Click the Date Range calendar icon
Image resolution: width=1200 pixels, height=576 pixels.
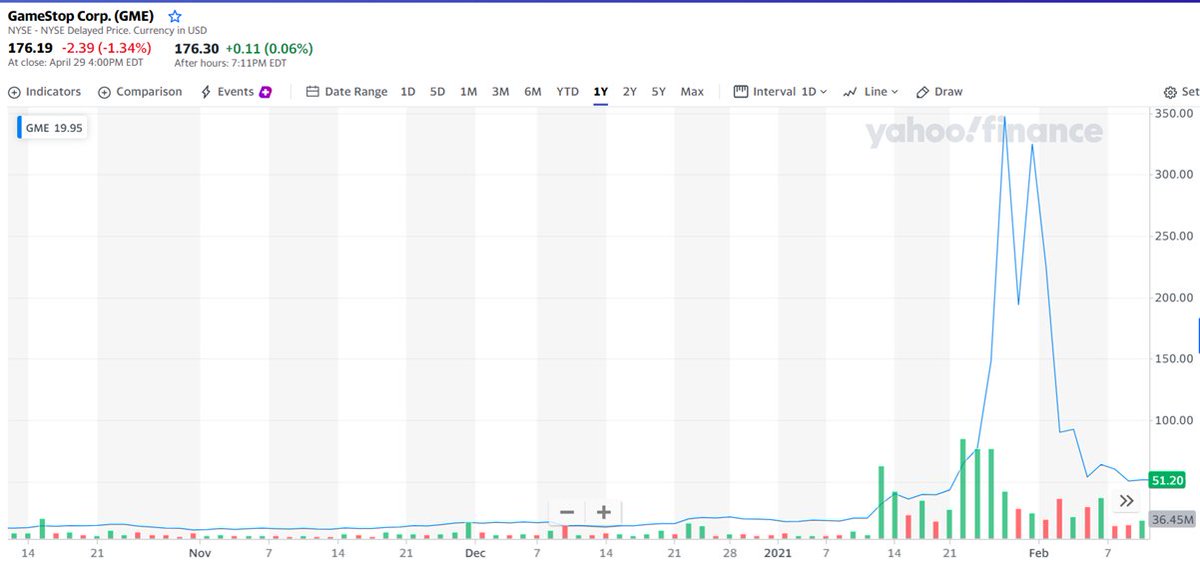coord(312,91)
